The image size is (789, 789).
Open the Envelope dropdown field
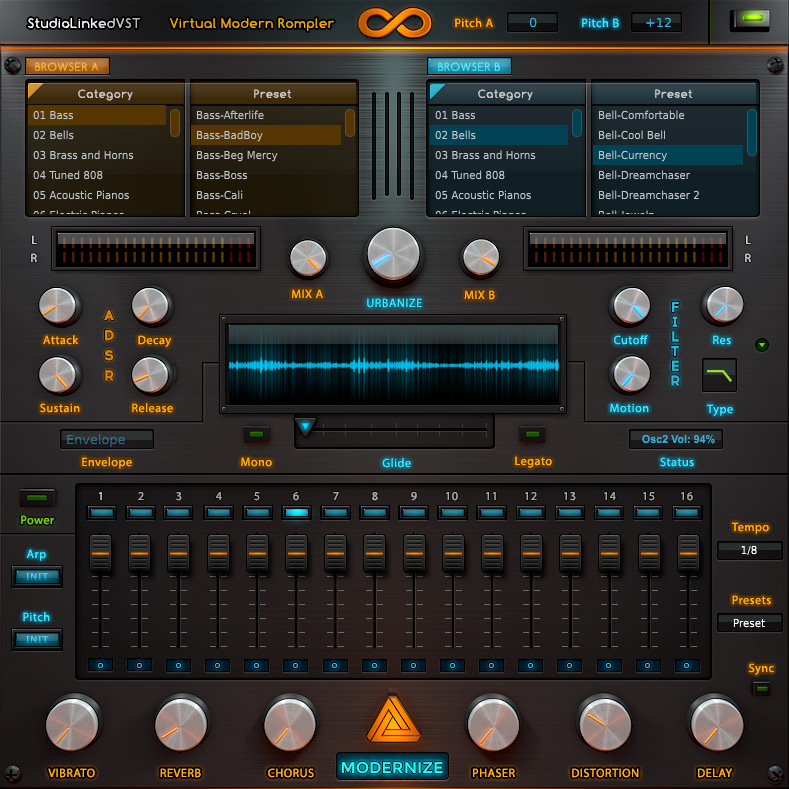[x=107, y=439]
